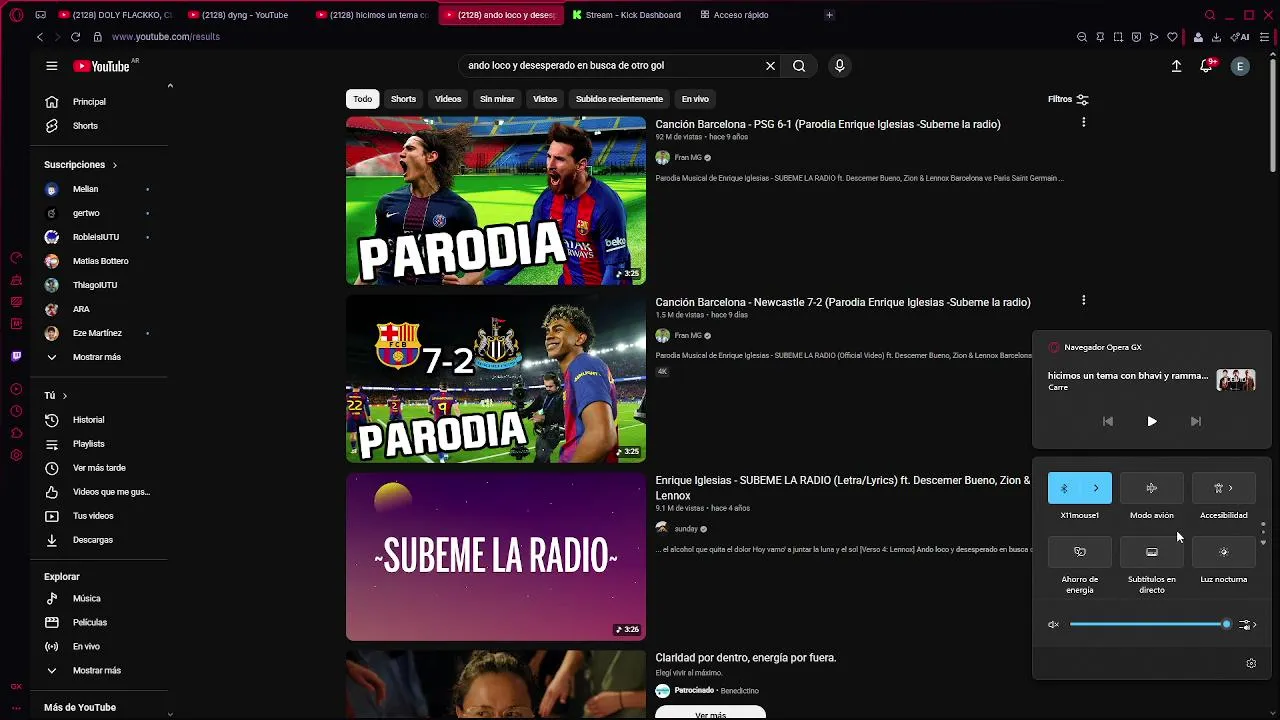Reload the page
Viewport: 1280px width, 720px height.
coord(76,37)
